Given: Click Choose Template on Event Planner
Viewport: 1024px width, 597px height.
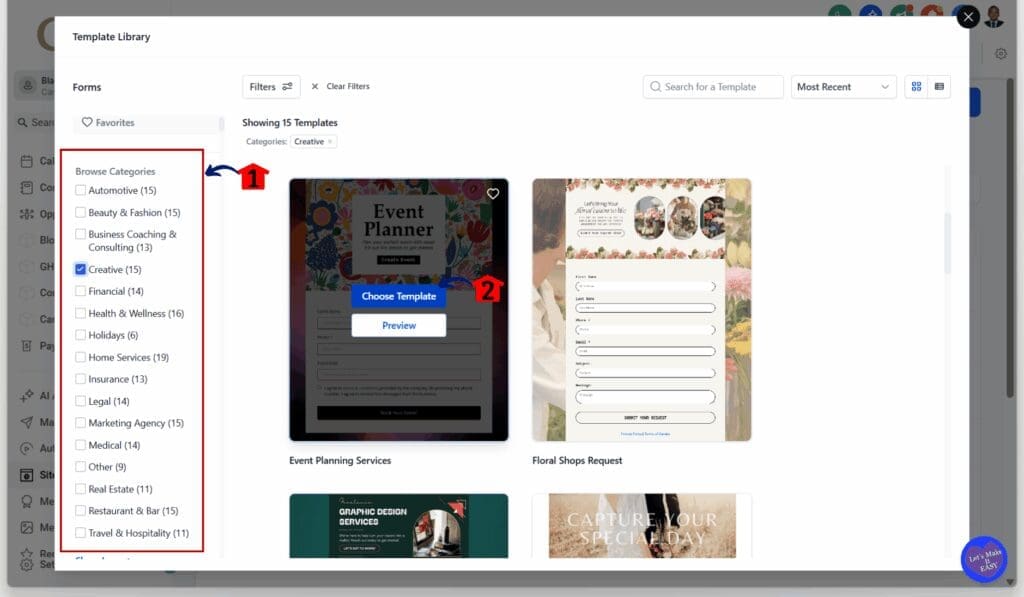Looking at the screenshot, I should [x=399, y=296].
